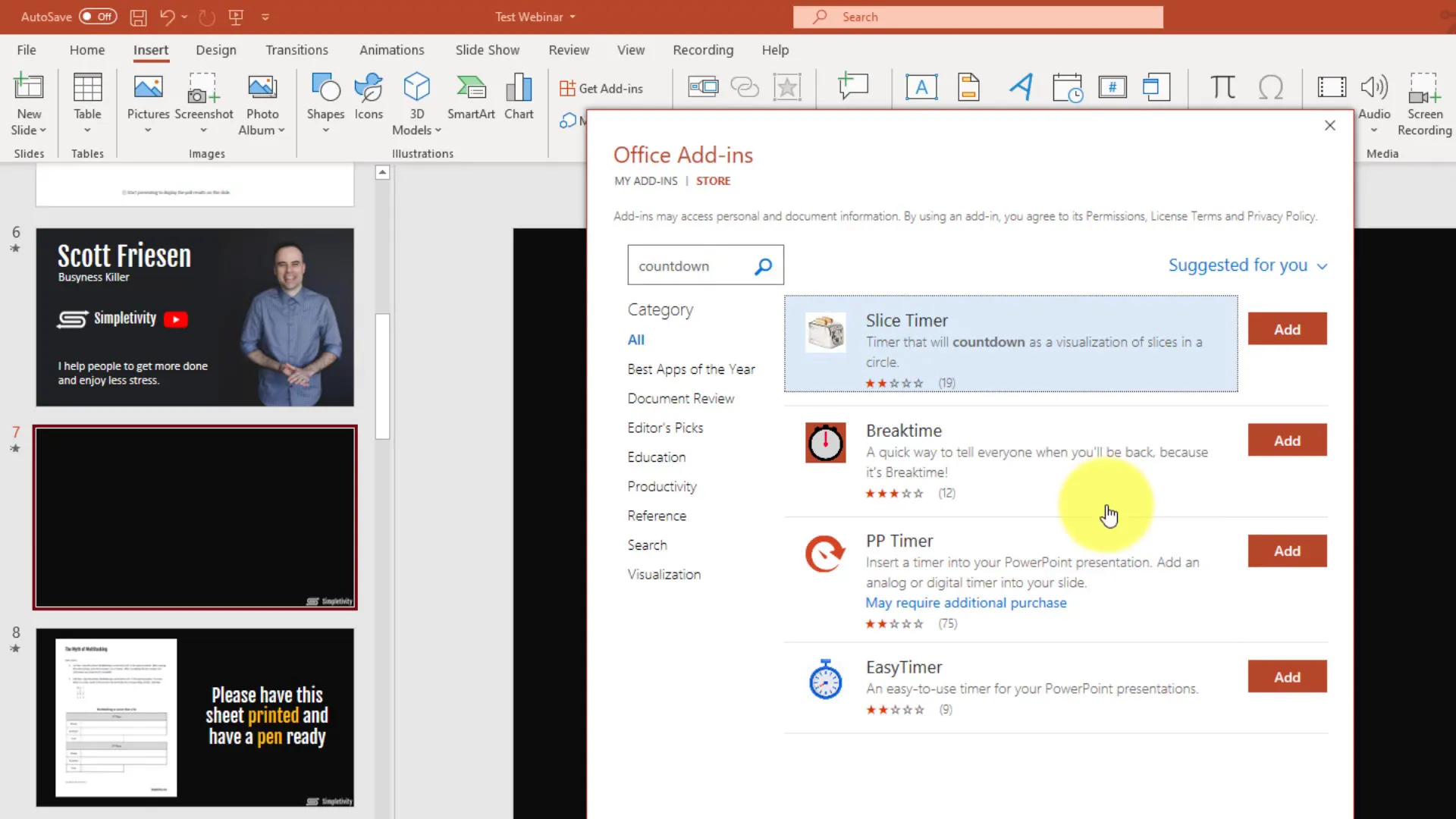Screen dimensions: 1456x819
Task: Open the Undo history dropdown arrow
Action: tap(184, 17)
